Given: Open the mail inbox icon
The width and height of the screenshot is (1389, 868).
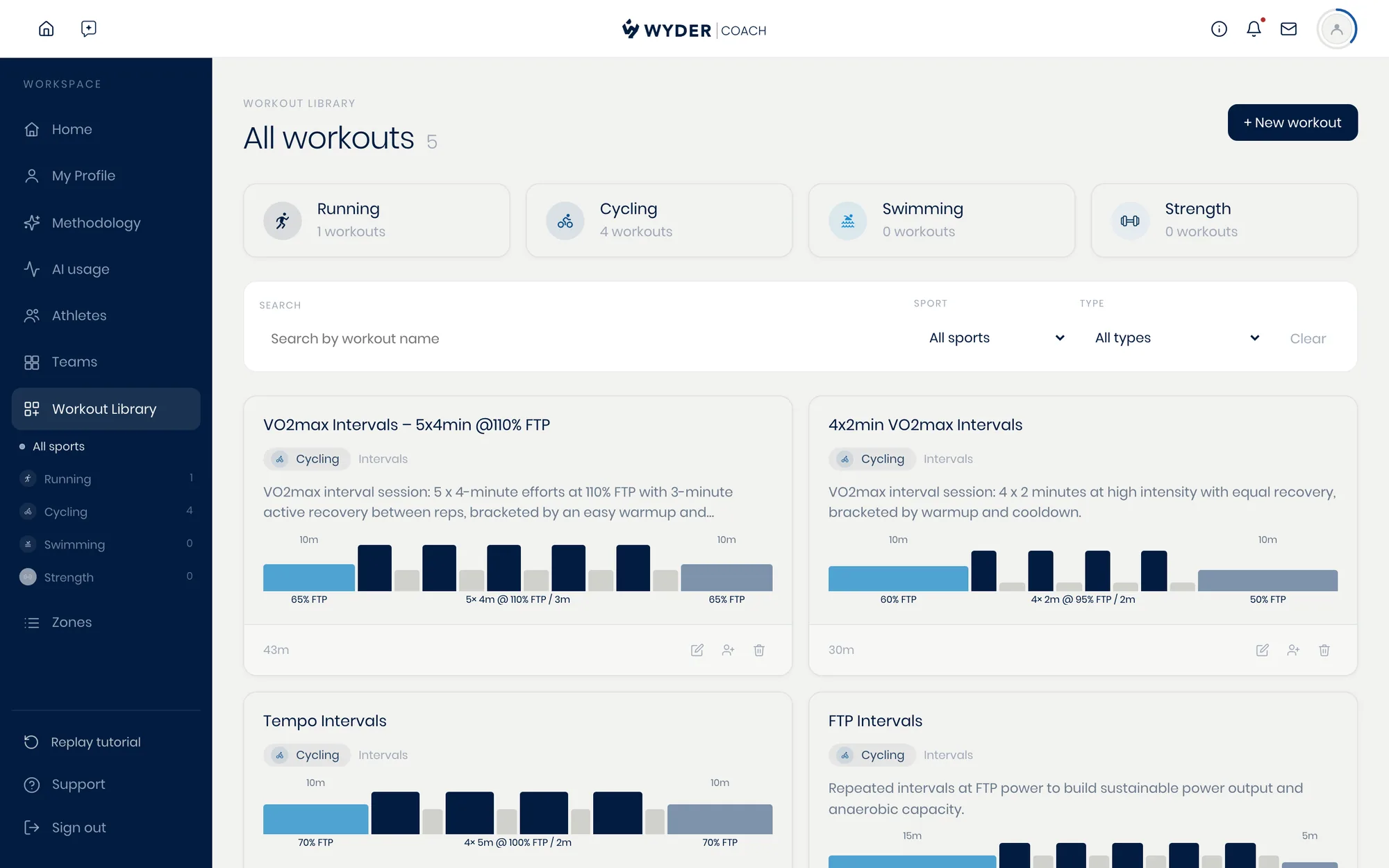Looking at the screenshot, I should [1289, 28].
